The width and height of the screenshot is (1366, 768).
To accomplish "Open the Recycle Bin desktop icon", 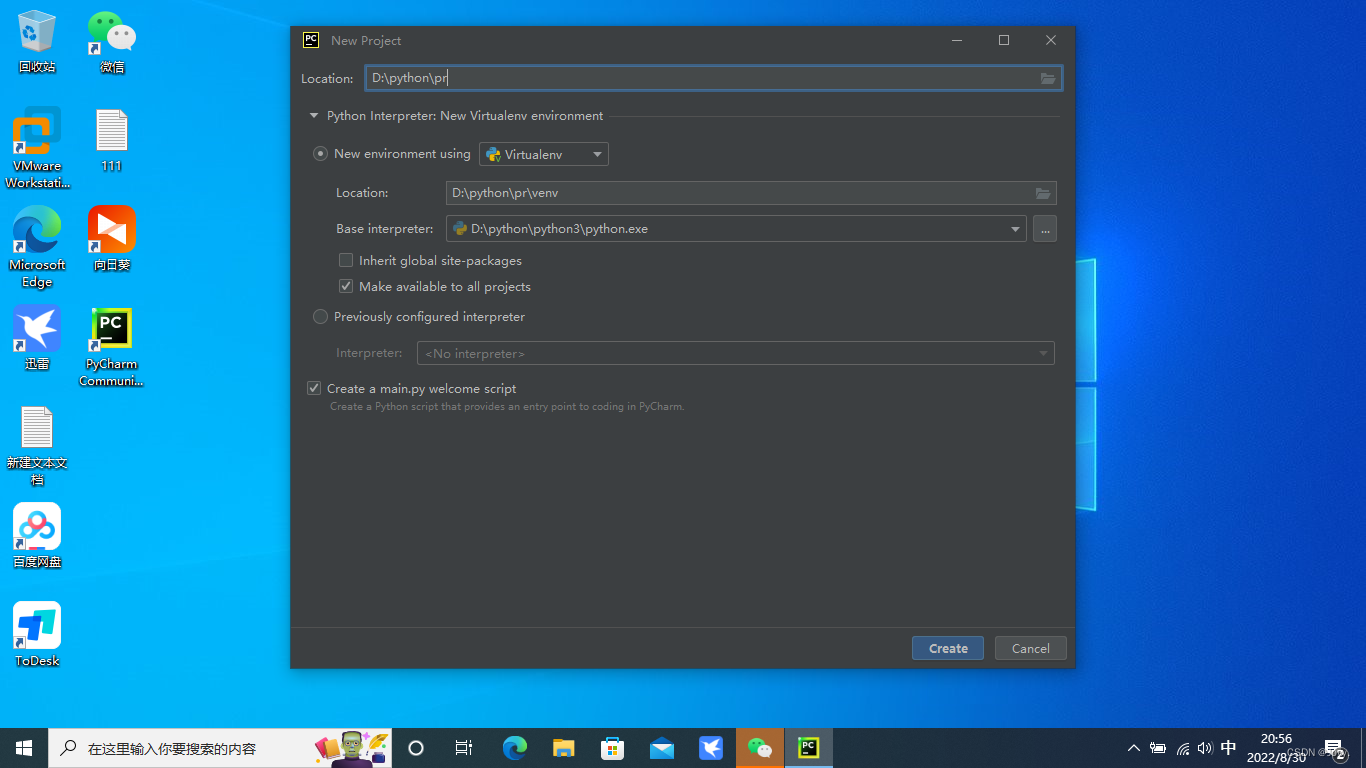I will coord(37,42).
